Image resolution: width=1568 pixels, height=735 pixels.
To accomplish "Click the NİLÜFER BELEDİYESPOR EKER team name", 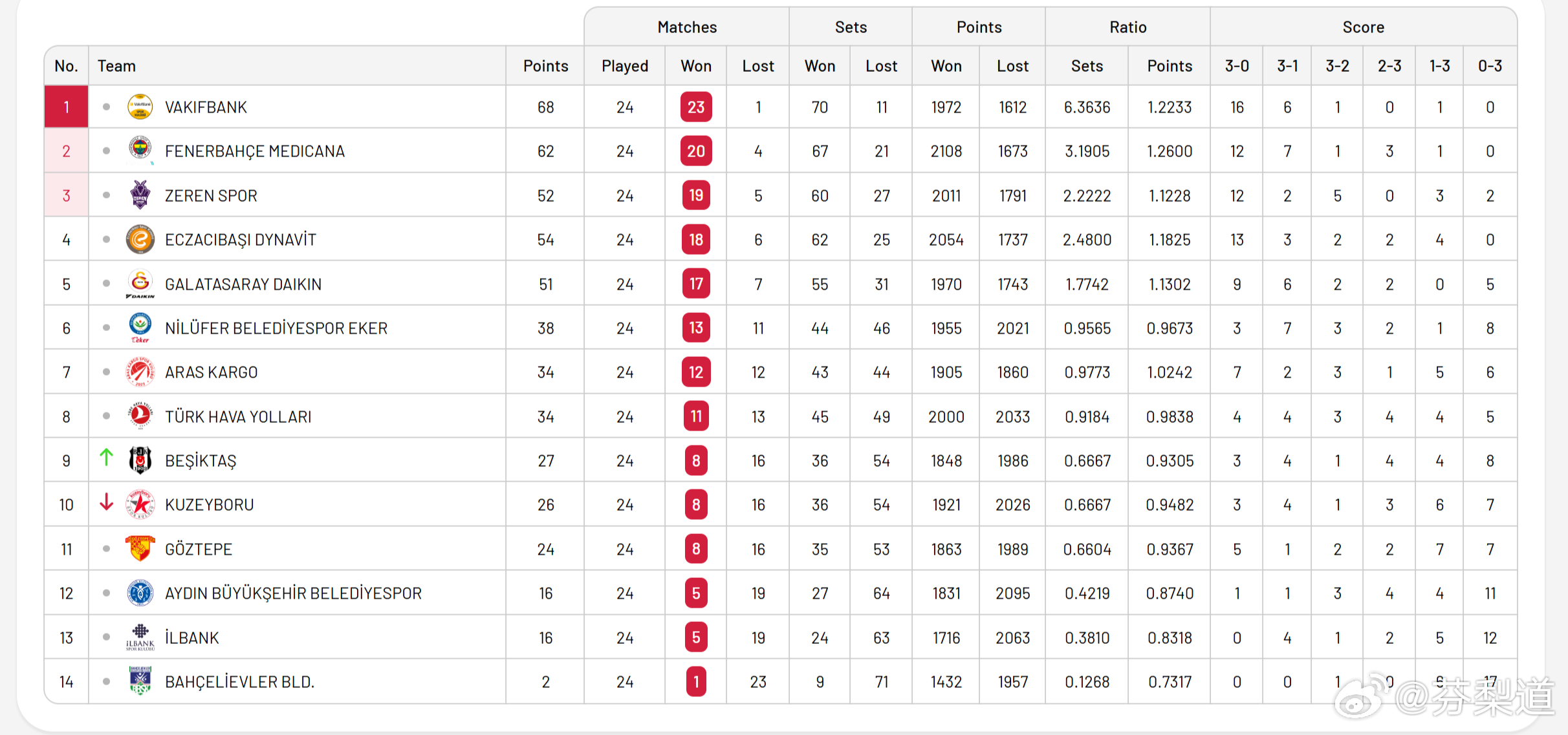I will point(276,328).
